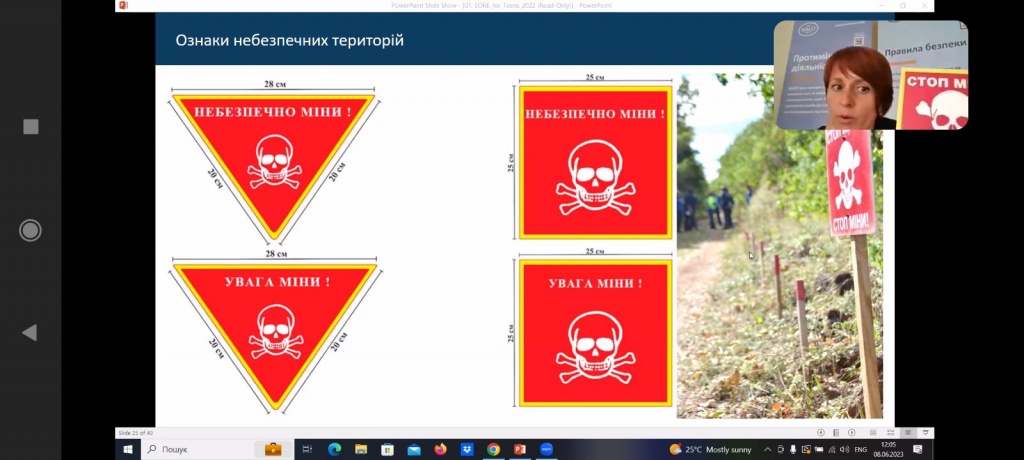The image size is (1024, 460).
Task: Open Zoom app in taskbar
Action: click(546, 449)
